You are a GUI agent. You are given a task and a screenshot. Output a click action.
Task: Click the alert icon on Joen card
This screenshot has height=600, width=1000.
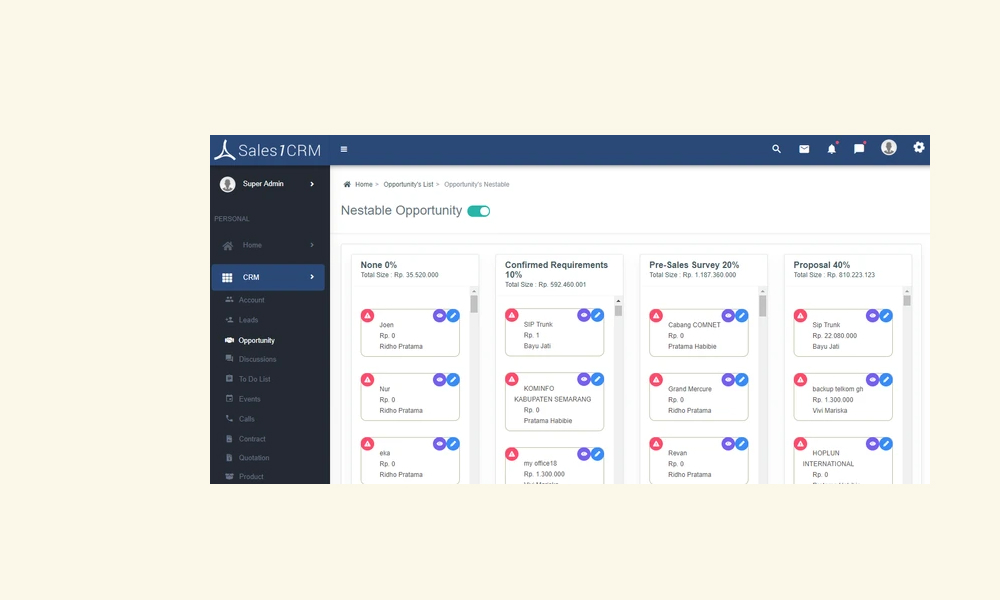point(367,316)
